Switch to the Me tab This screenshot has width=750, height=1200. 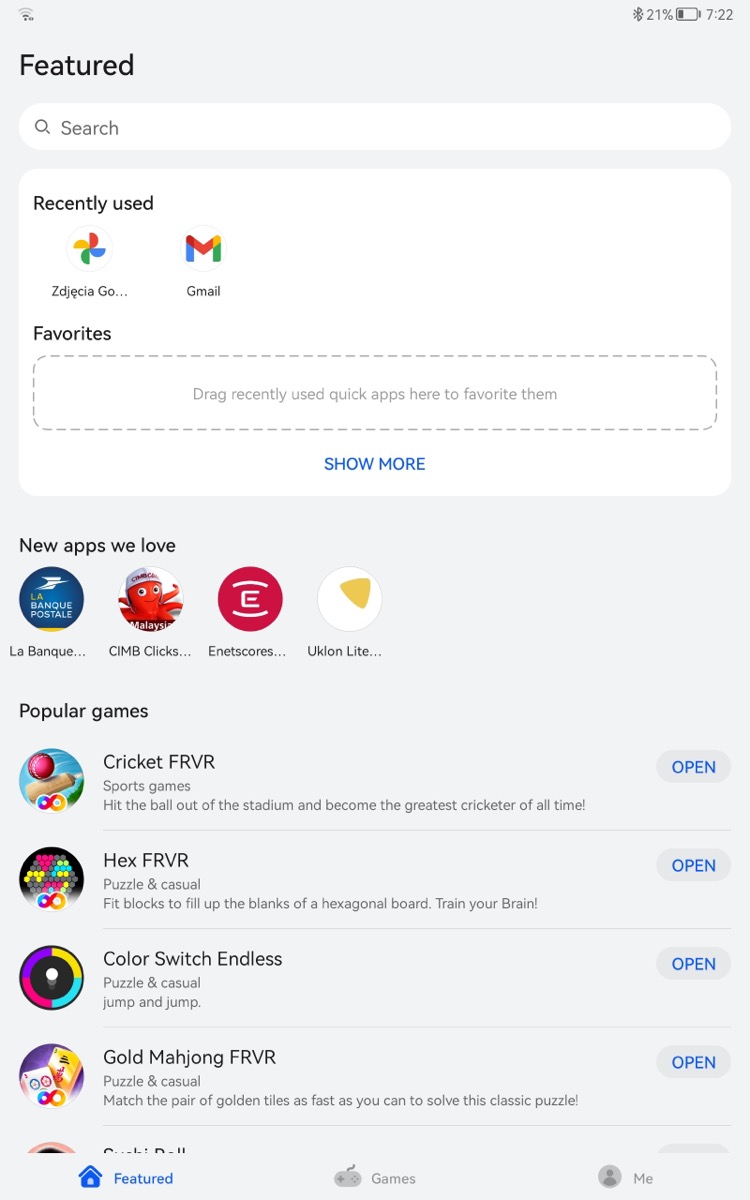point(625,1178)
